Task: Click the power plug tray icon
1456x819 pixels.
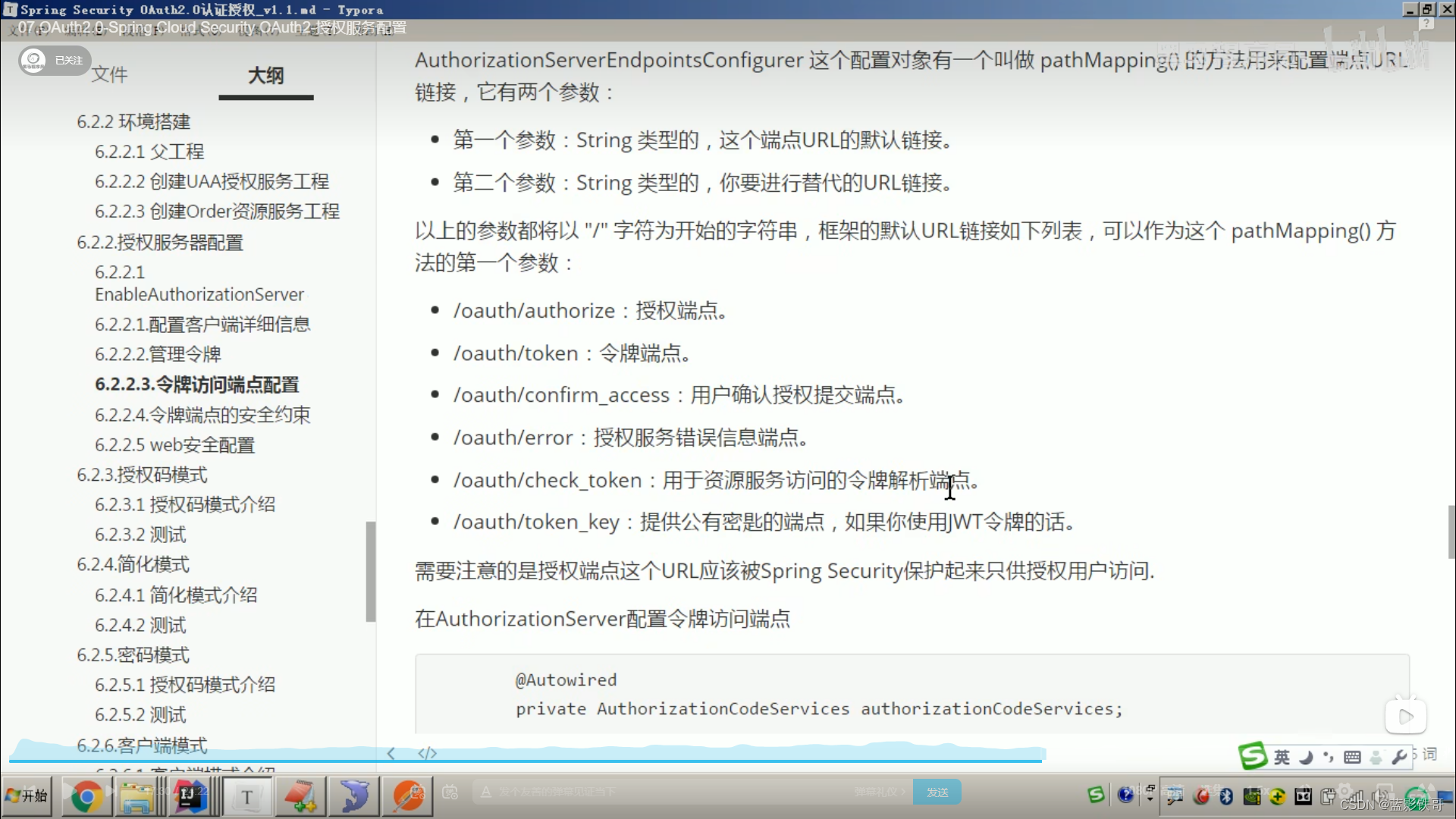Action: tap(1328, 796)
